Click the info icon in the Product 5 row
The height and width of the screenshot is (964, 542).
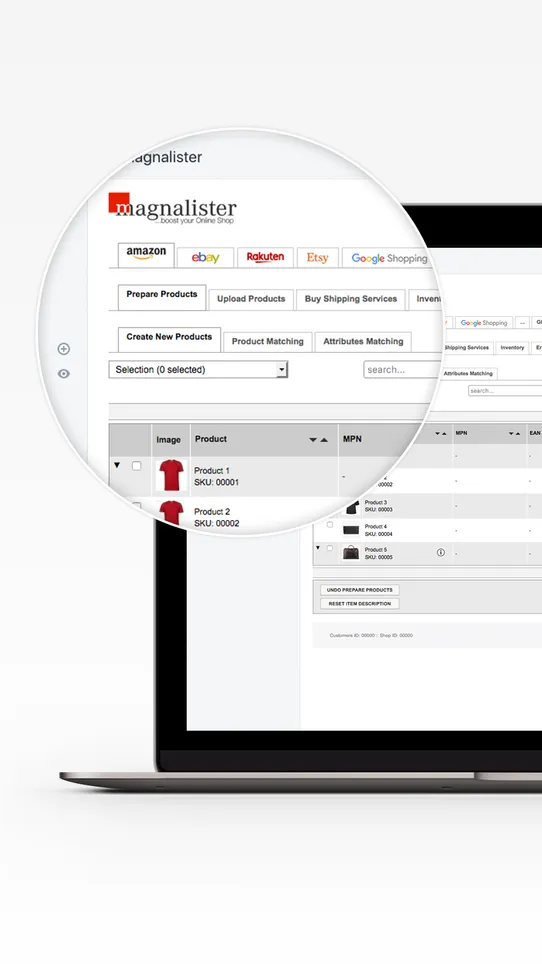[x=441, y=552]
